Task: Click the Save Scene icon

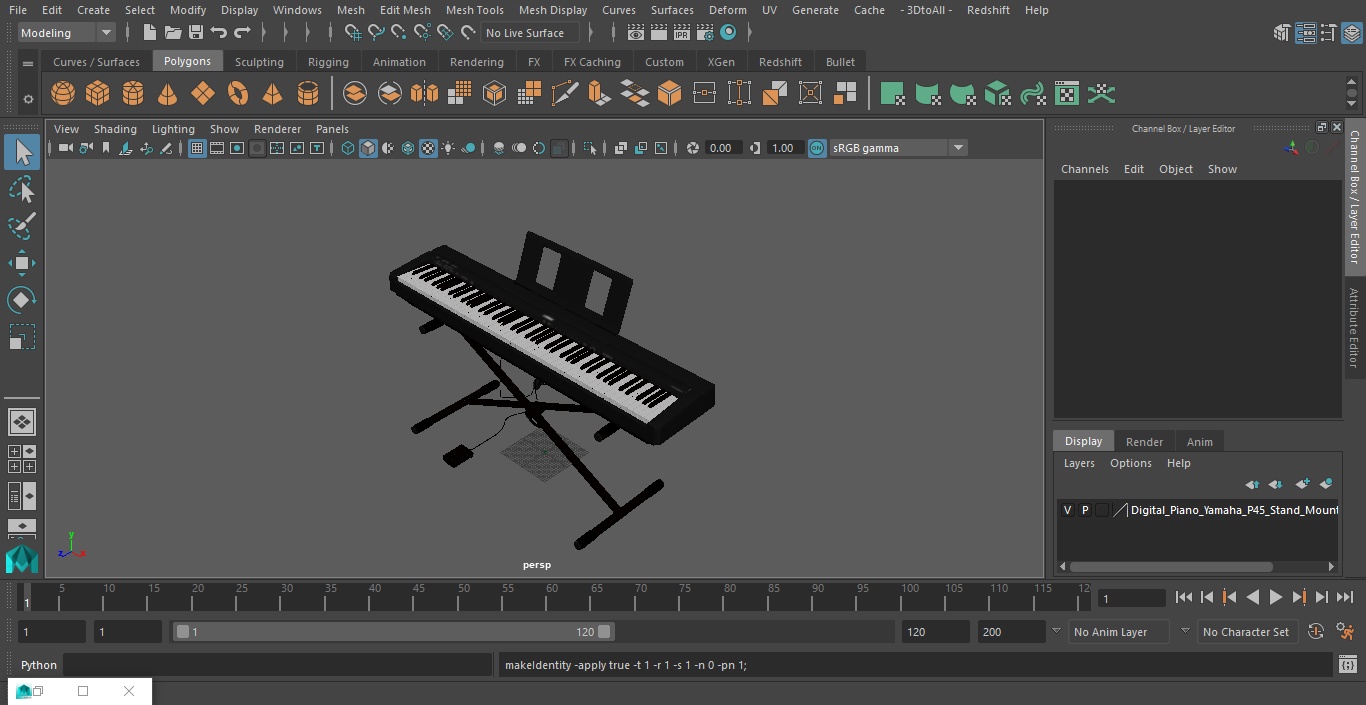Action: point(196,33)
